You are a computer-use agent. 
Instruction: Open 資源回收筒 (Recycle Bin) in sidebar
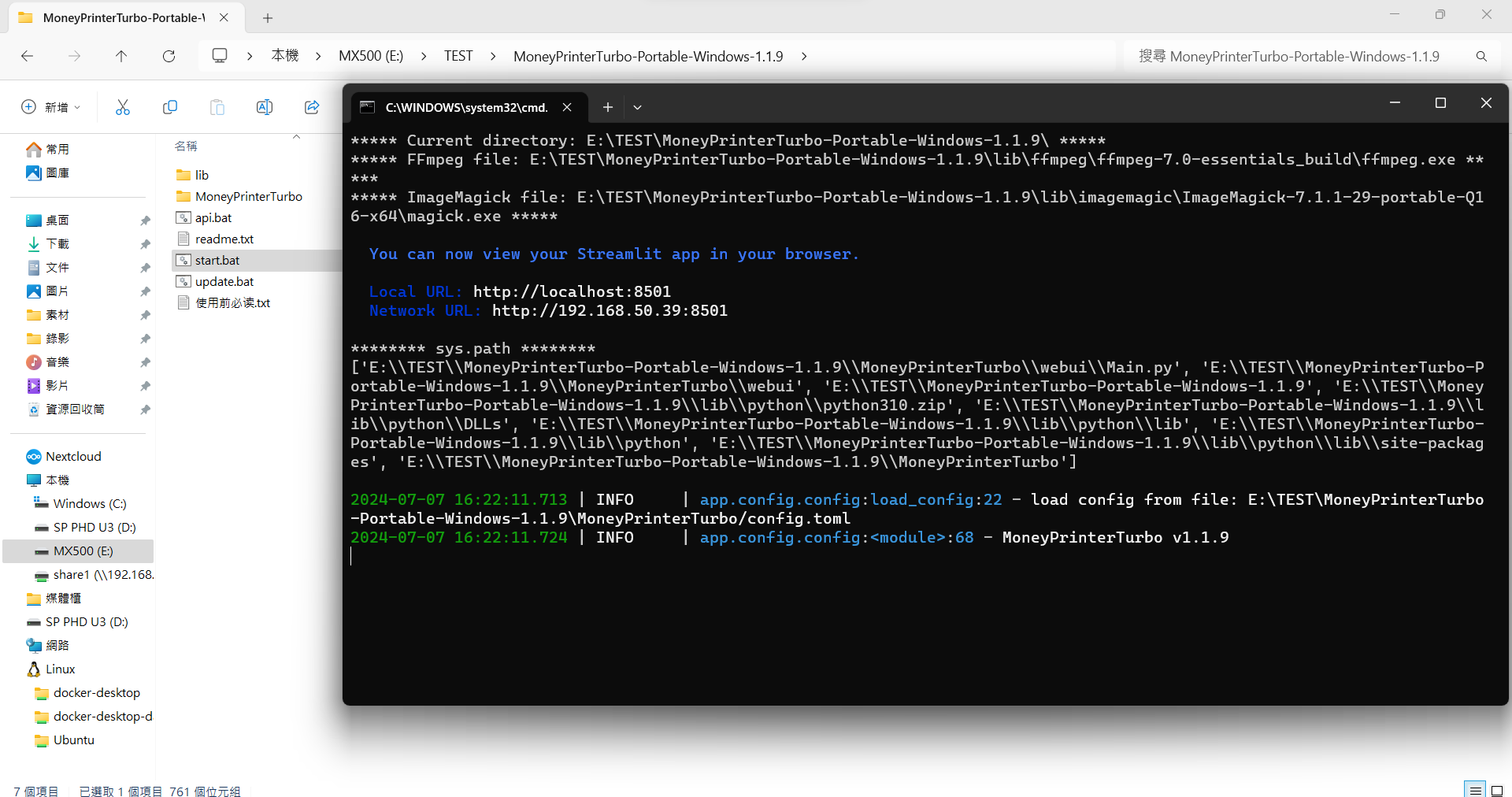(x=75, y=409)
